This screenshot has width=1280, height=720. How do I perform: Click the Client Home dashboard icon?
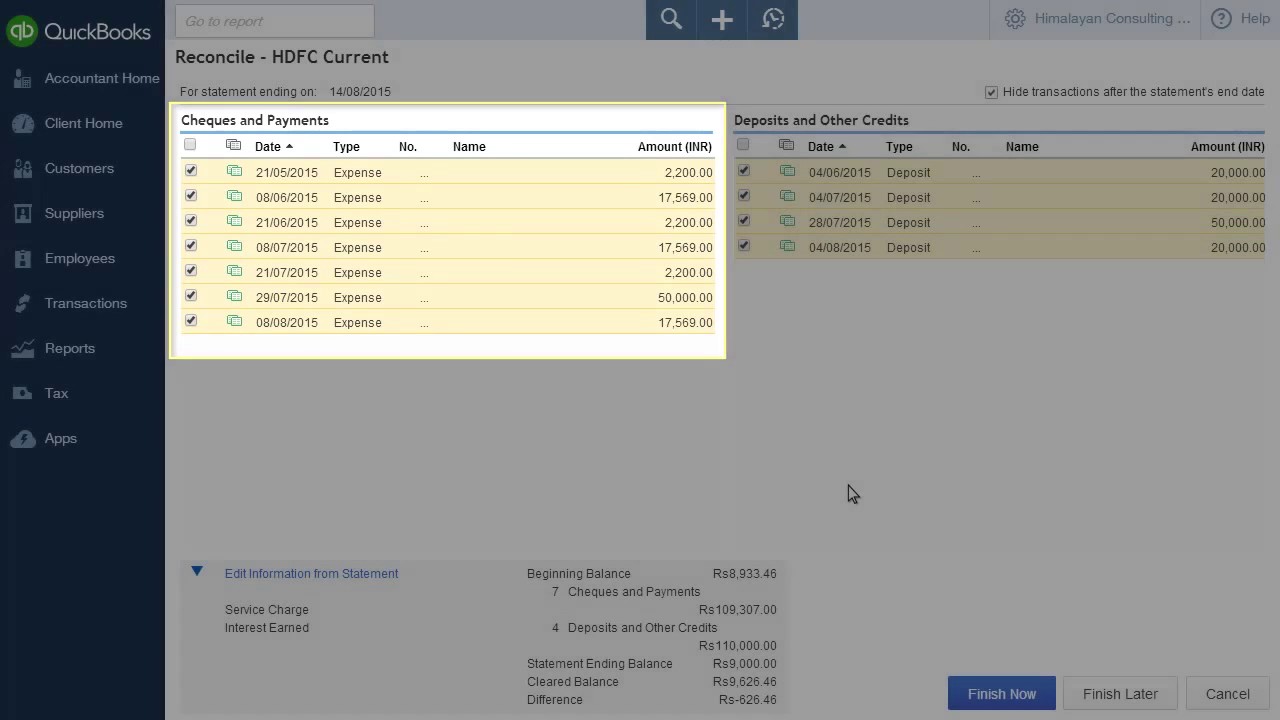pos(23,124)
